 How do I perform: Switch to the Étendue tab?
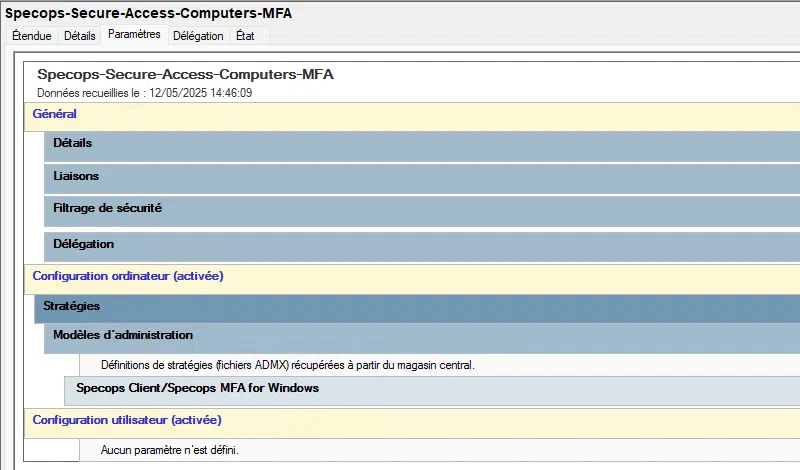(31, 36)
